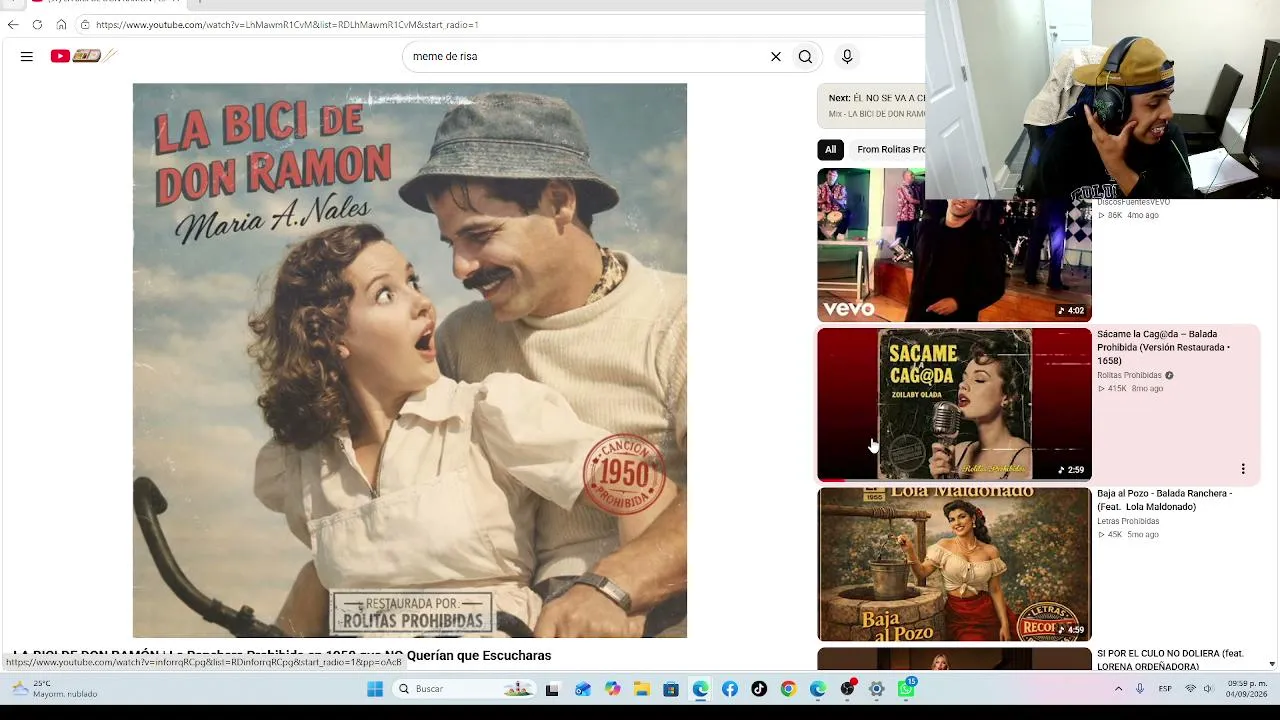Select the All filter chip

830,150
